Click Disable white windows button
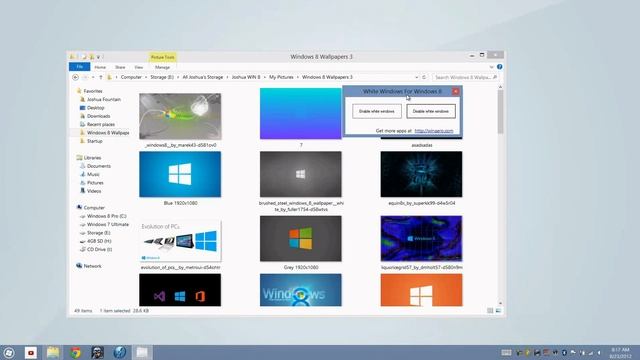Screen dimensions: 640x360 pos(431,111)
